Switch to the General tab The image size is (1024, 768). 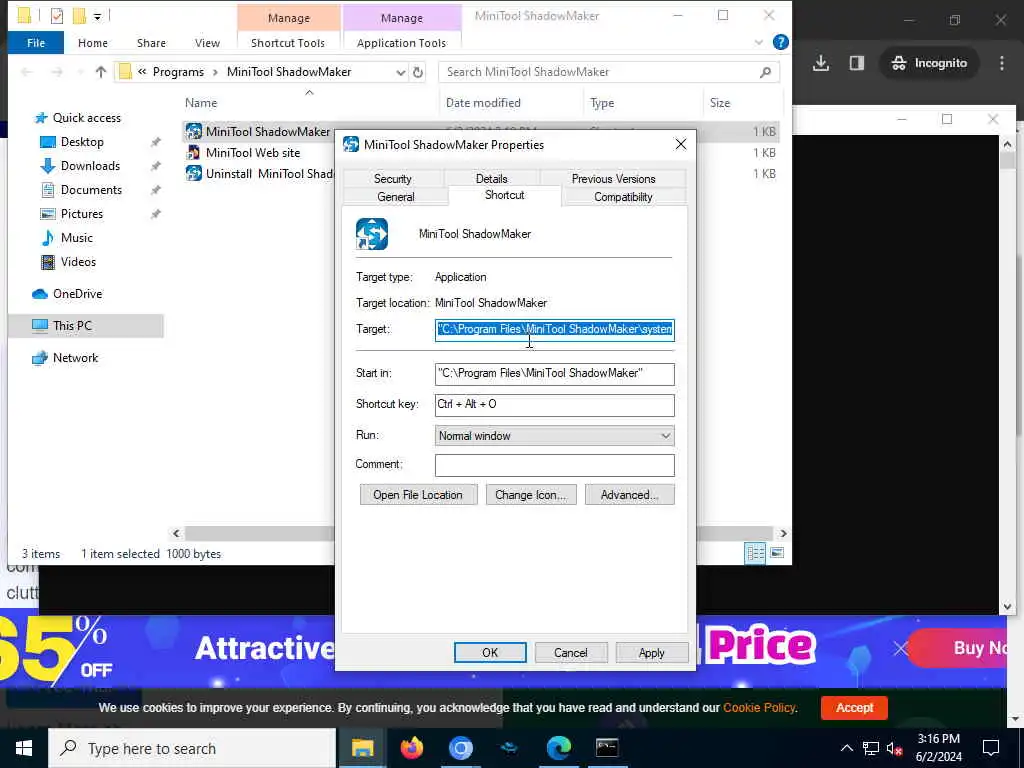pos(395,197)
